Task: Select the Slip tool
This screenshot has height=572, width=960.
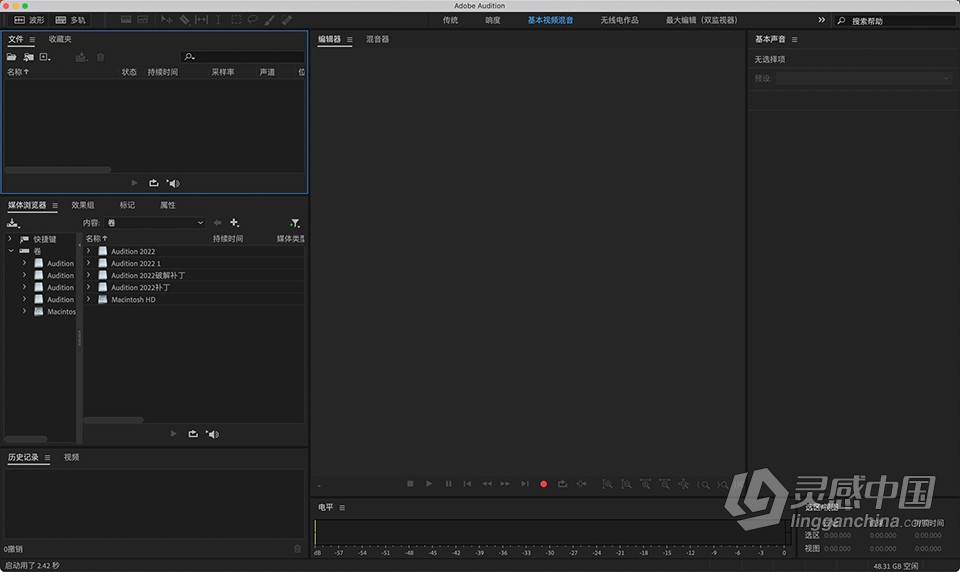Action: (201, 20)
